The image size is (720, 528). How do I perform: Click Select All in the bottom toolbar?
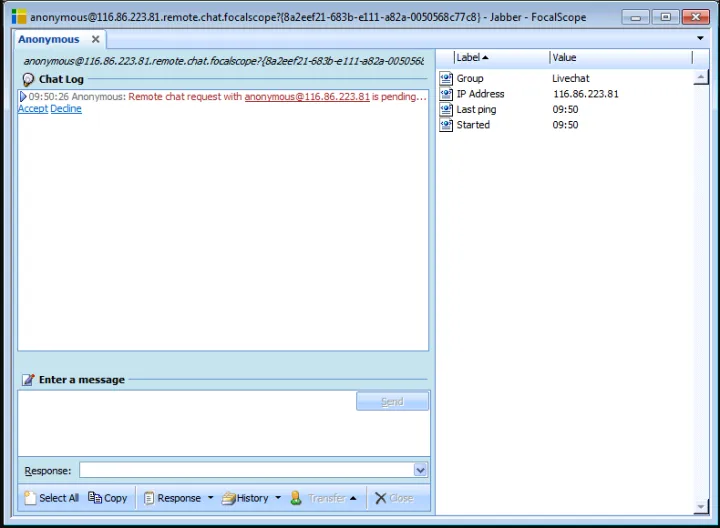[51, 498]
